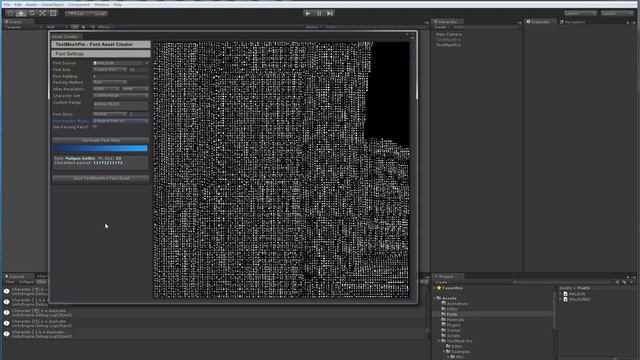Click the Font Padding input field

point(120,76)
